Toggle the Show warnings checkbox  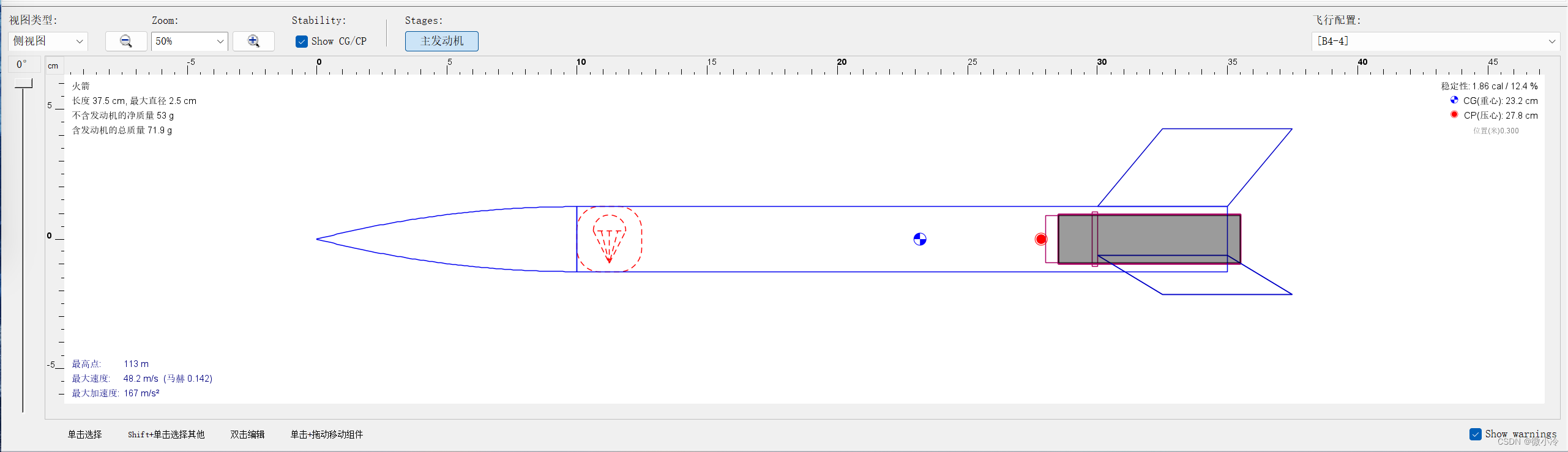(1476, 434)
